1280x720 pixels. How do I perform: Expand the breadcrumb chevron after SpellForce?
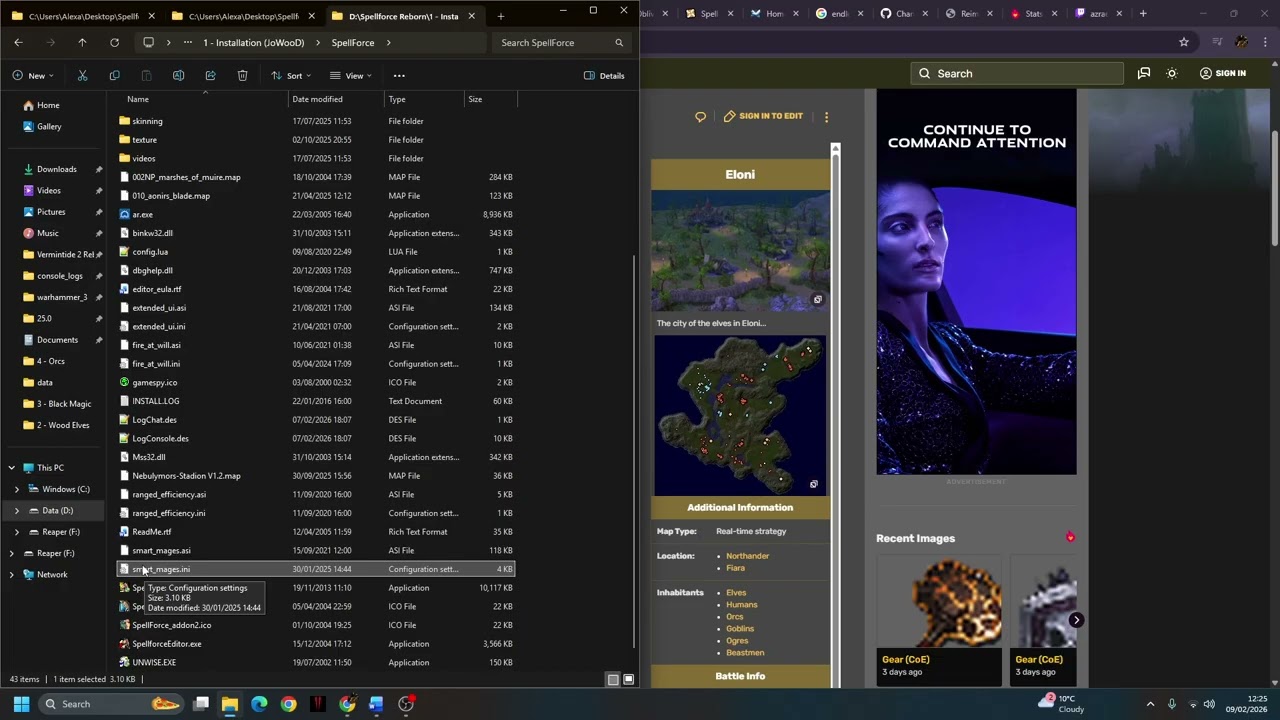pyautogui.click(x=388, y=43)
